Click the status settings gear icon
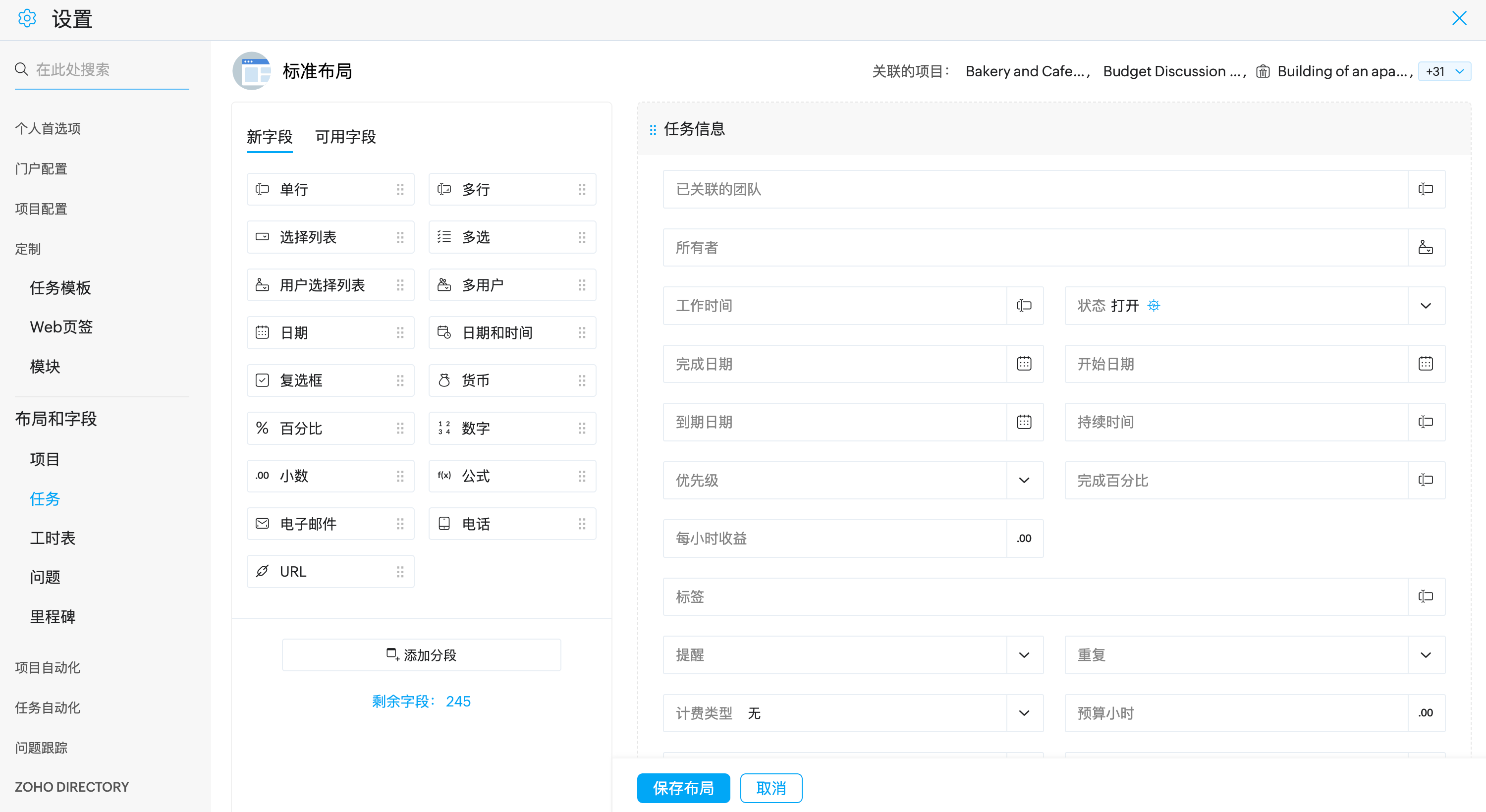The width and height of the screenshot is (1486, 812). point(1153,306)
